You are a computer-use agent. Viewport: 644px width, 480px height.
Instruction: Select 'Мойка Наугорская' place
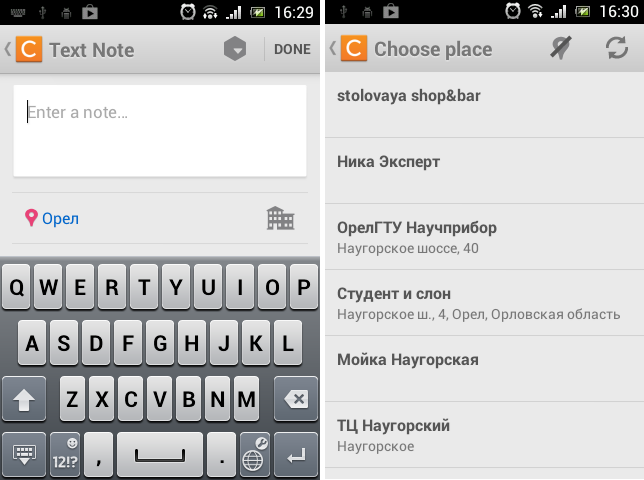(x=485, y=369)
